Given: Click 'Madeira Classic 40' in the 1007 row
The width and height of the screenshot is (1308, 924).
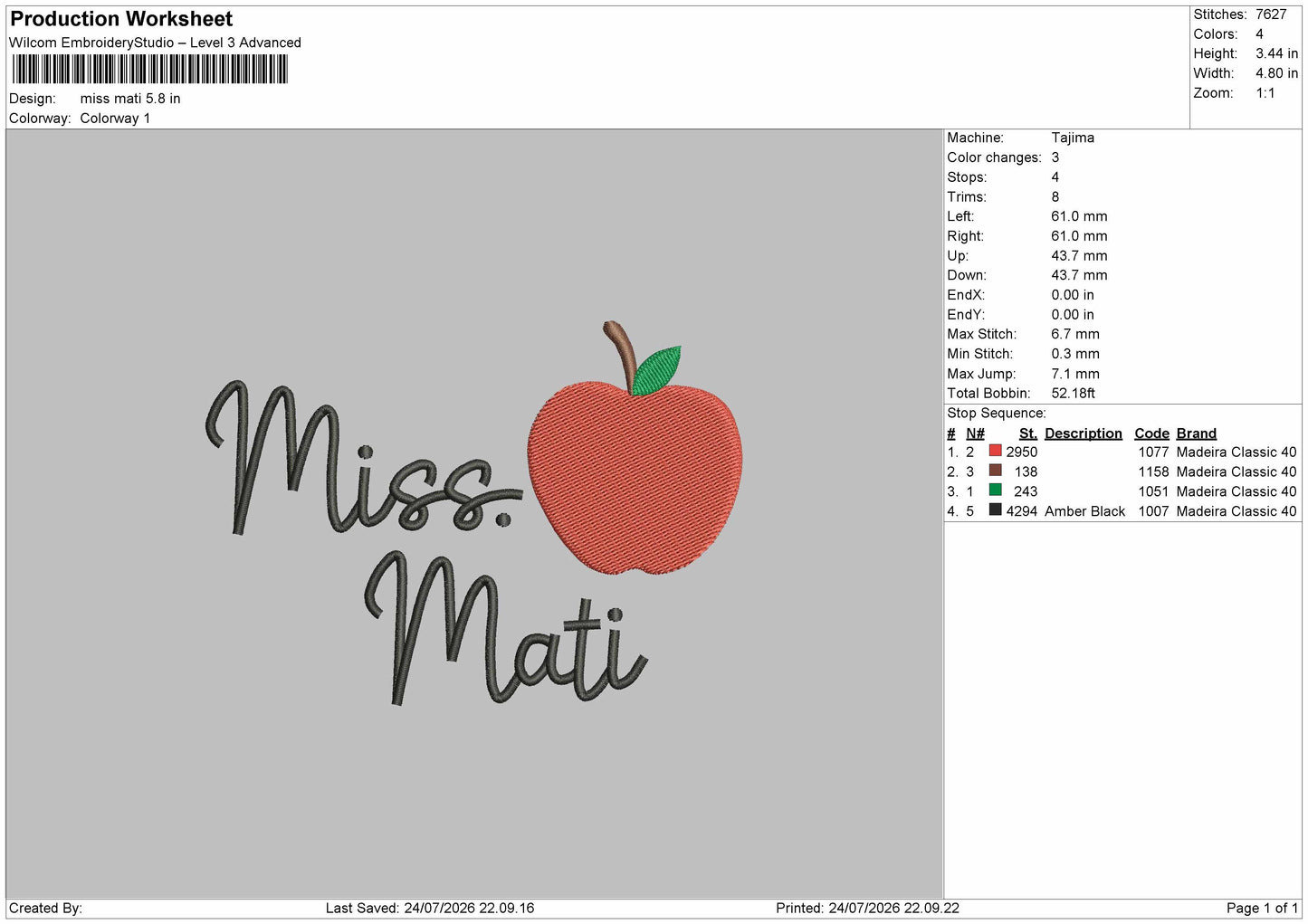Looking at the screenshot, I should [x=1236, y=511].
